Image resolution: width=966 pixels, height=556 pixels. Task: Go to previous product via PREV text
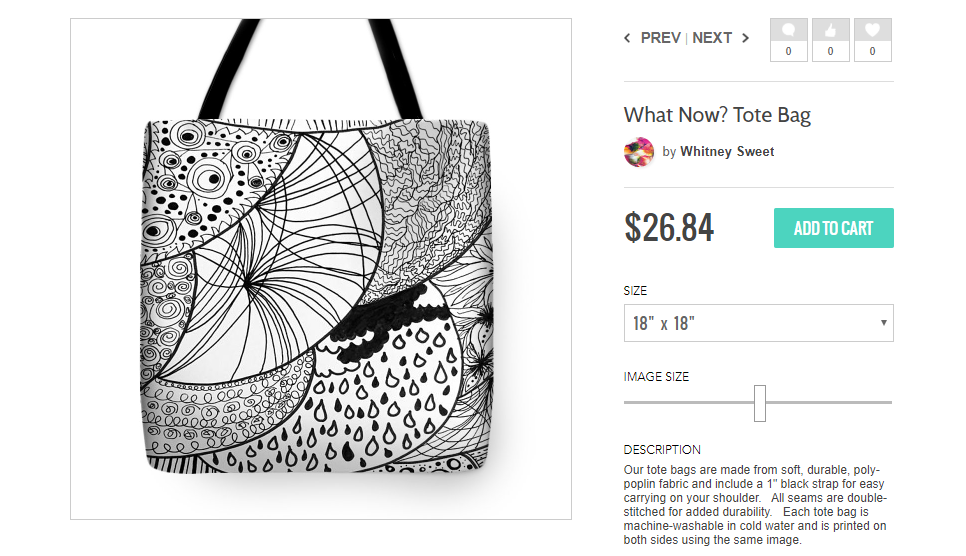pos(660,38)
